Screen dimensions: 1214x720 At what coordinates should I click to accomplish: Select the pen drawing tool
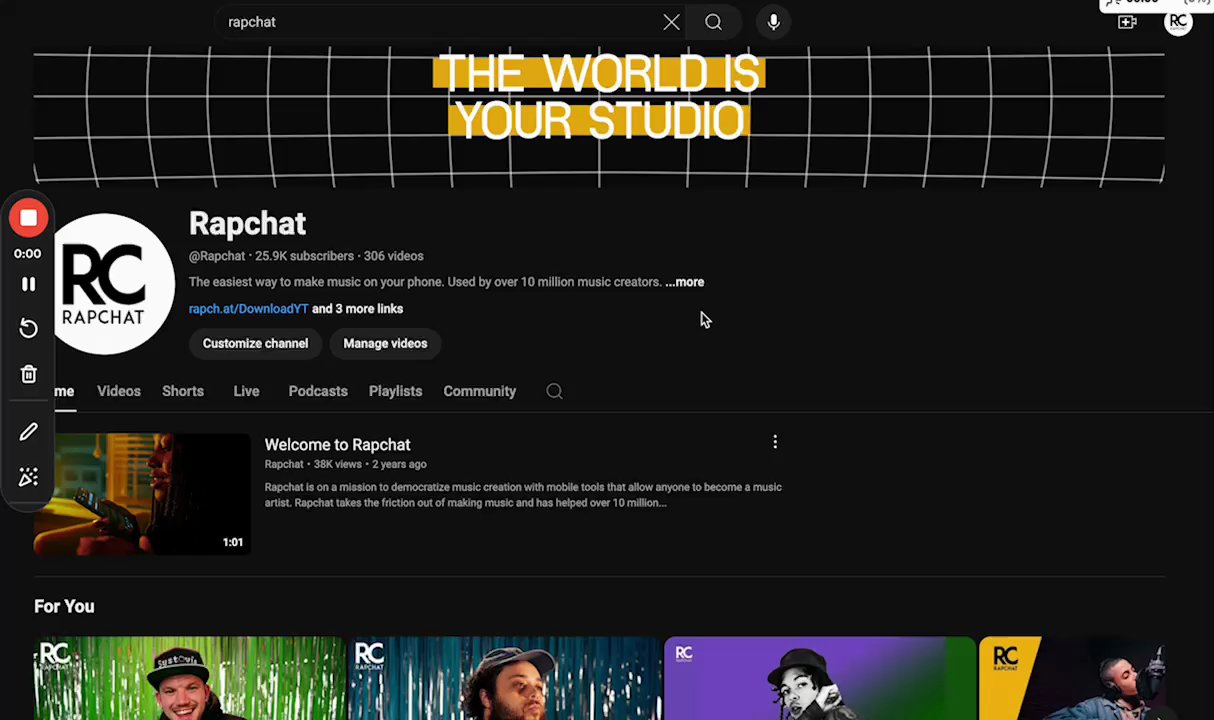pyautogui.click(x=28, y=432)
